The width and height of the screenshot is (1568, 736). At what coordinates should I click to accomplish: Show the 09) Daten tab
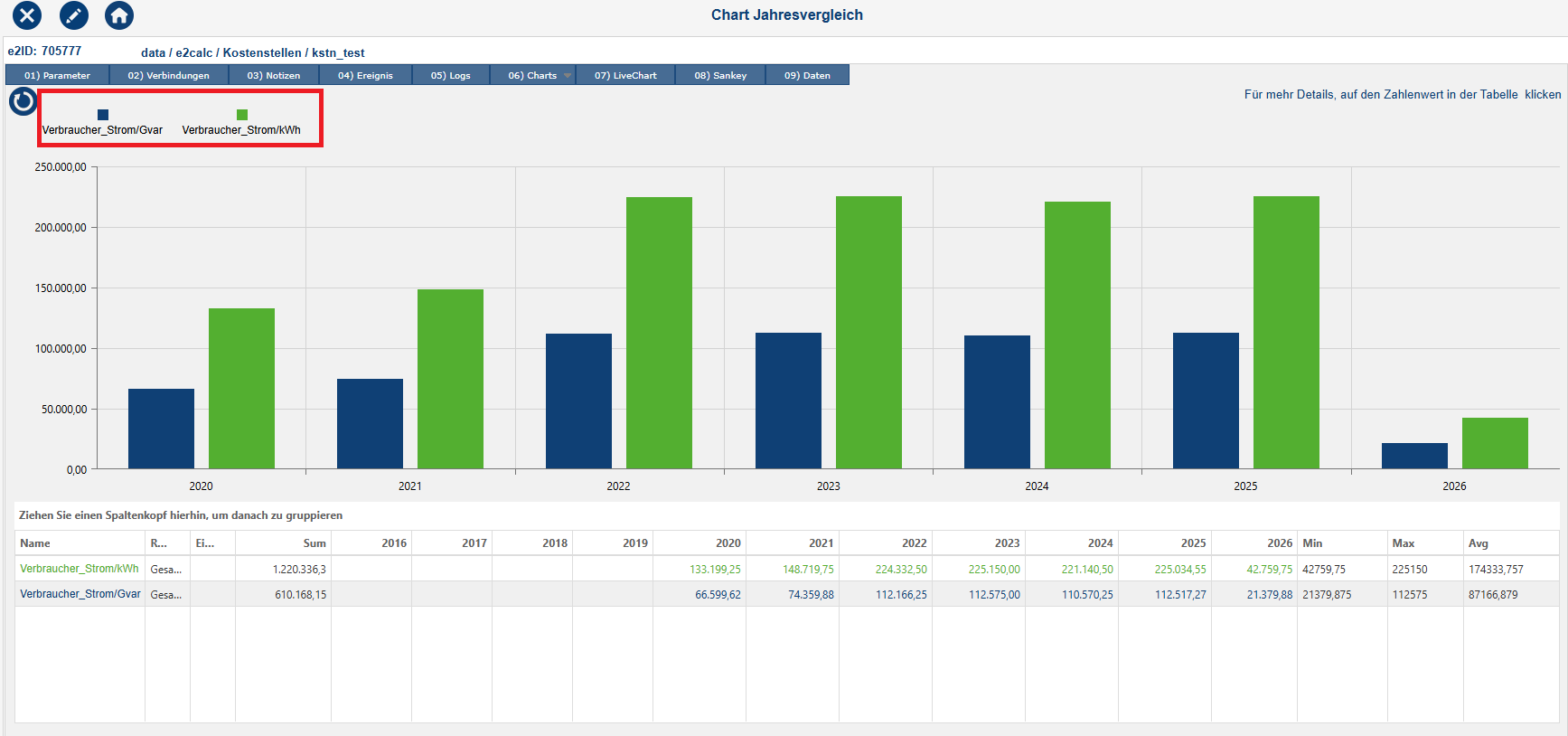(x=807, y=75)
